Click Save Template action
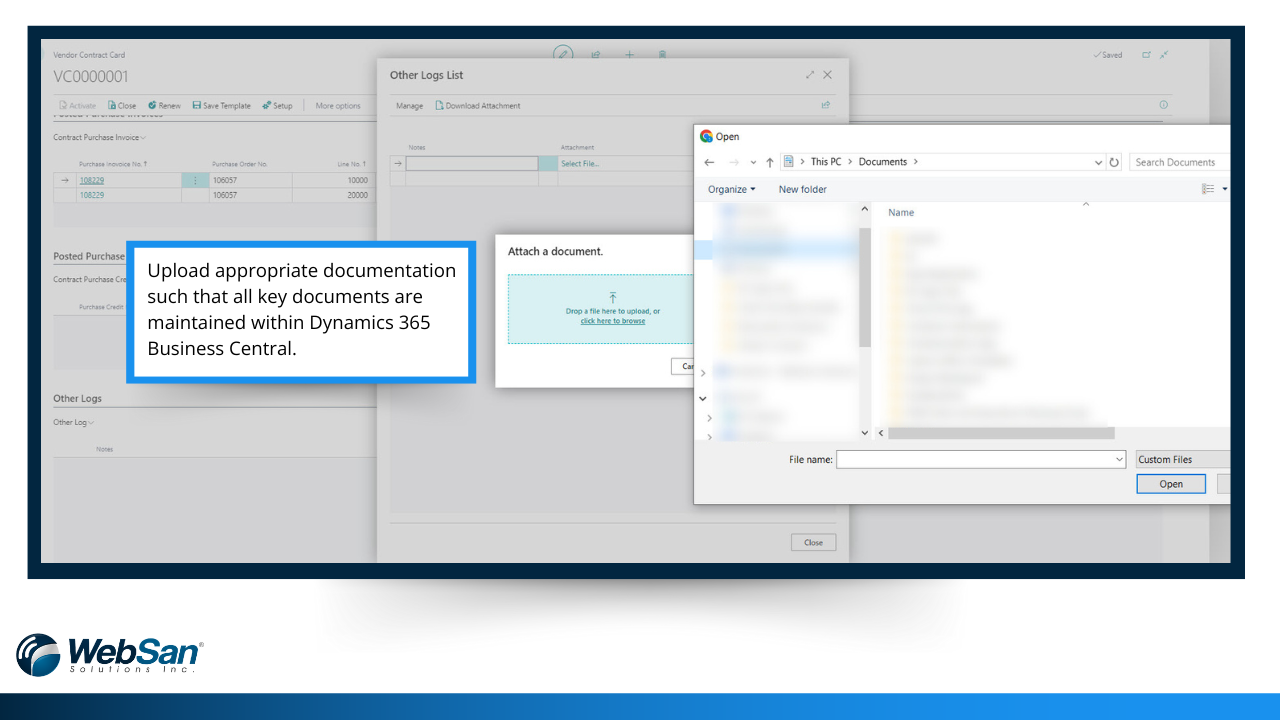Screen dimensions: 1280x720 222,106
